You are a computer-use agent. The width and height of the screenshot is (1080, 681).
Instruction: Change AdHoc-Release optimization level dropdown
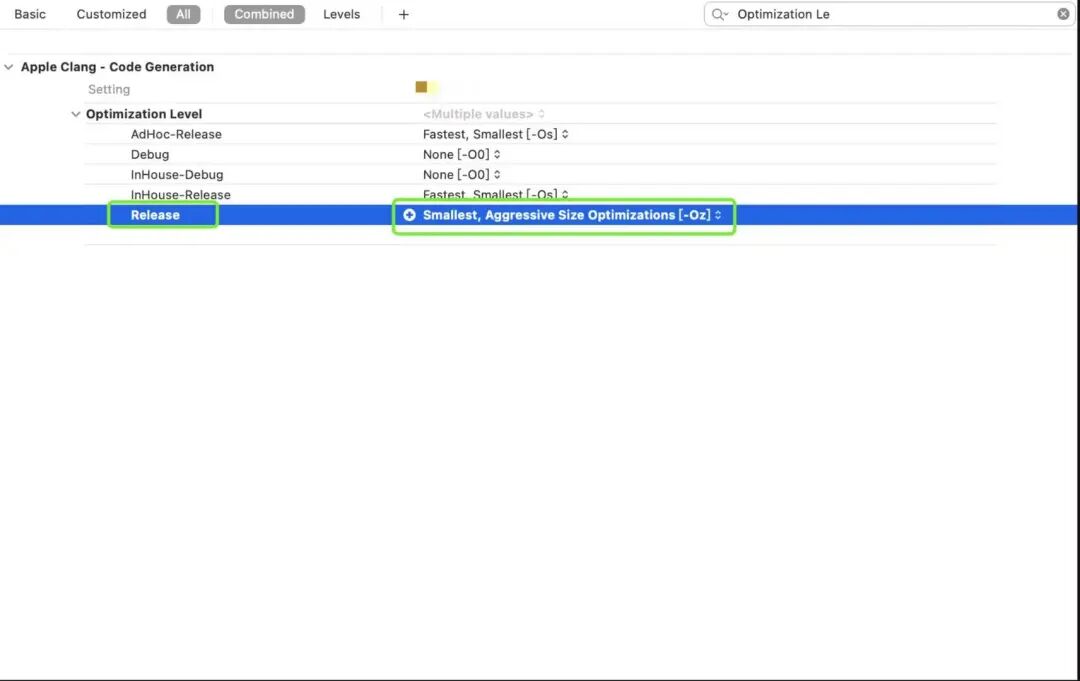click(x=495, y=134)
